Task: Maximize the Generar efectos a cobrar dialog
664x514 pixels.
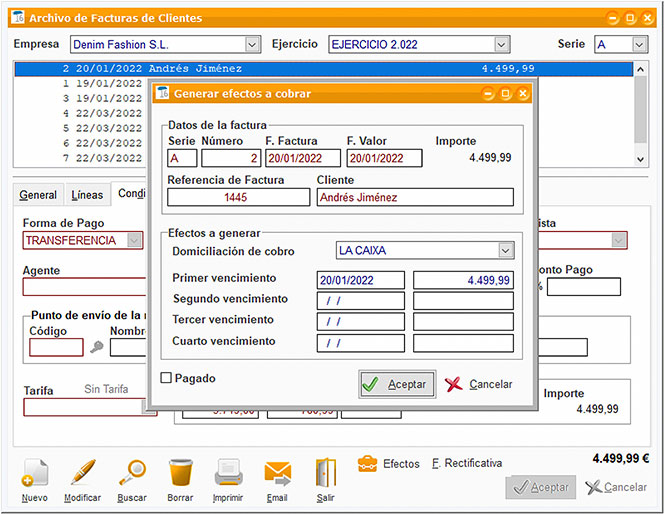Action: tap(506, 93)
